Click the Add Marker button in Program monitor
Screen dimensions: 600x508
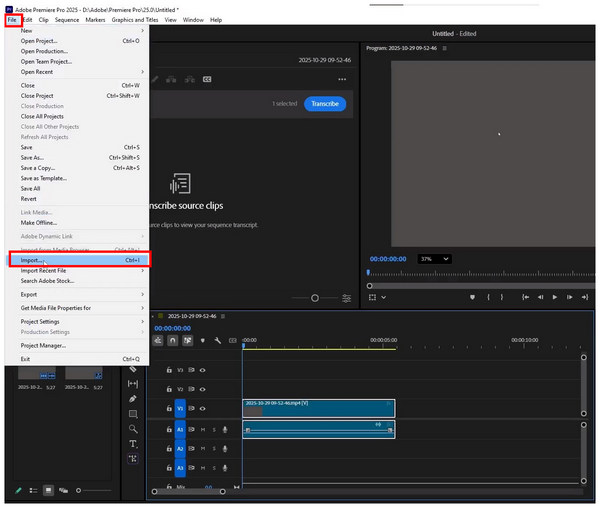tap(472, 297)
